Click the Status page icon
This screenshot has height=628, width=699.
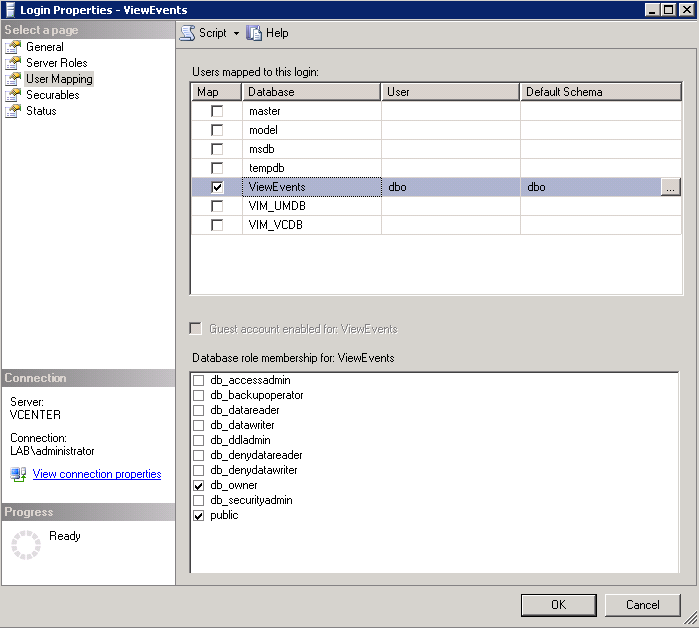(13, 111)
